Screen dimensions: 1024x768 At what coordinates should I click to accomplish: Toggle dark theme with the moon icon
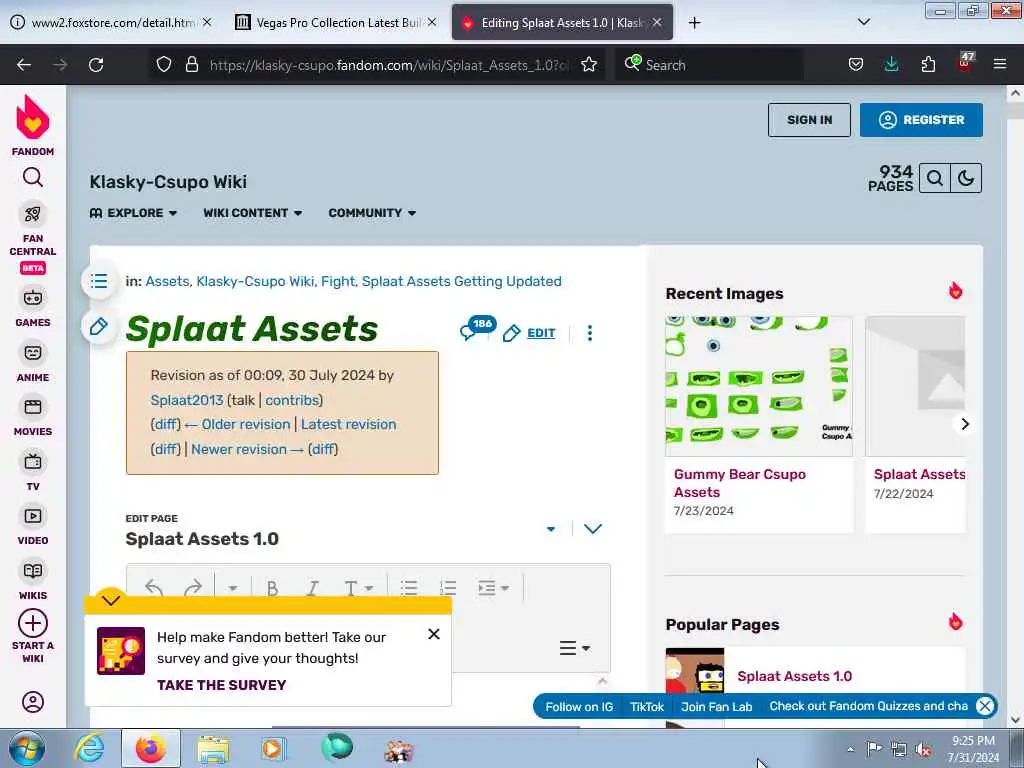point(966,178)
